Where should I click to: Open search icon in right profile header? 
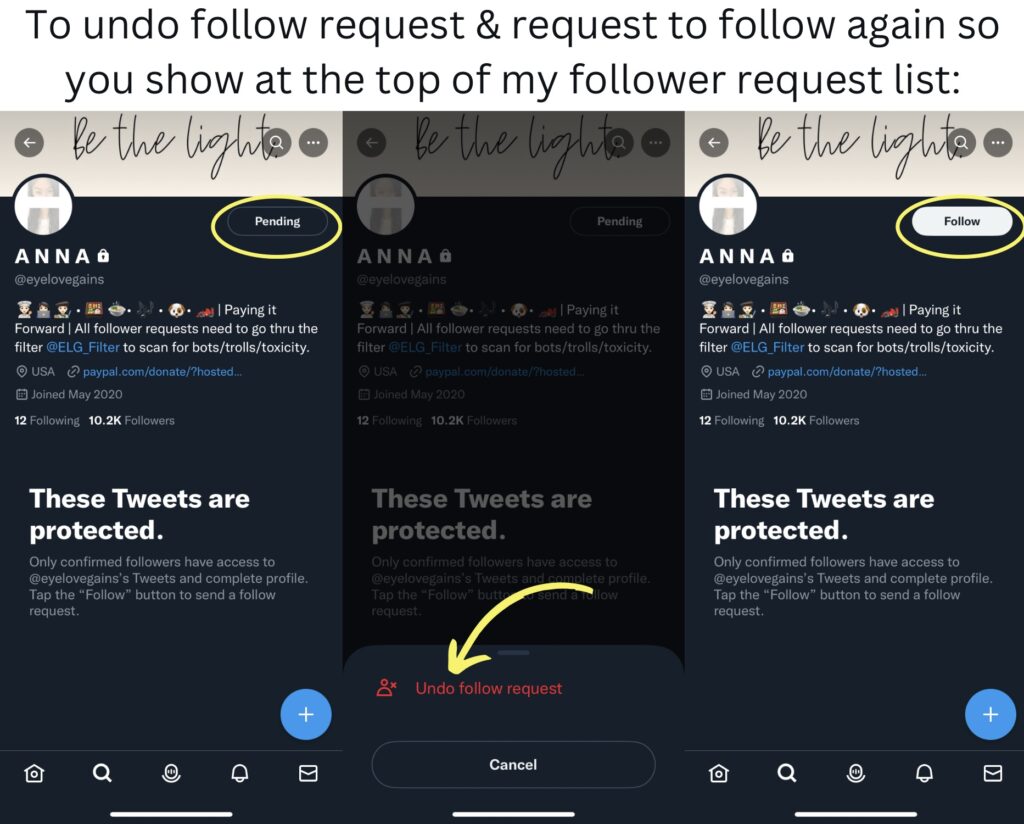tap(962, 142)
